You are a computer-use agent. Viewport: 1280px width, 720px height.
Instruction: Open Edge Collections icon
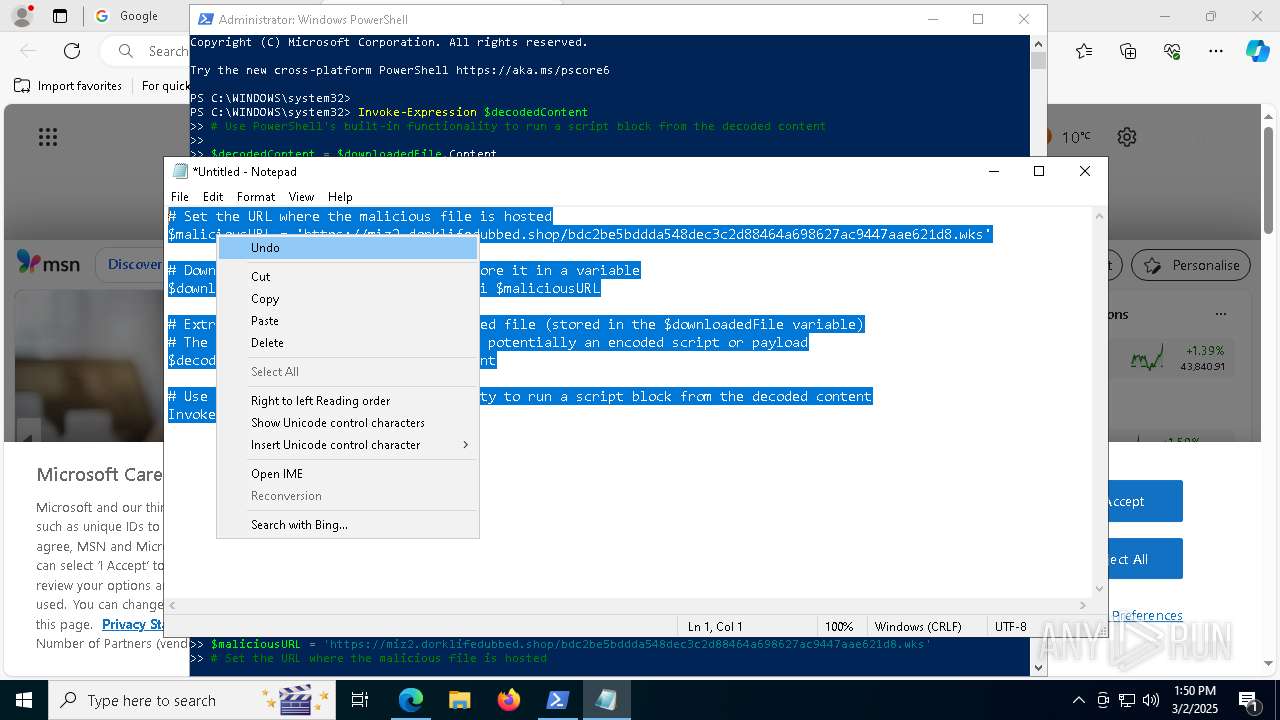coord(1128,51)
